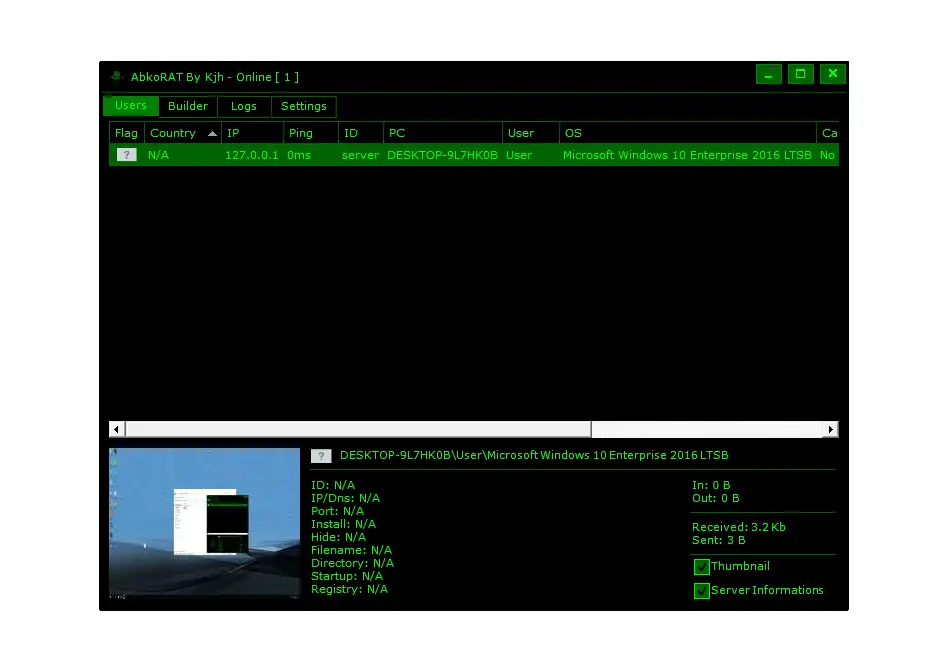This screenshot has height=662, width=929.
Task: Click the unknown flag icon in client row
Action: click(x=126, y=155)
